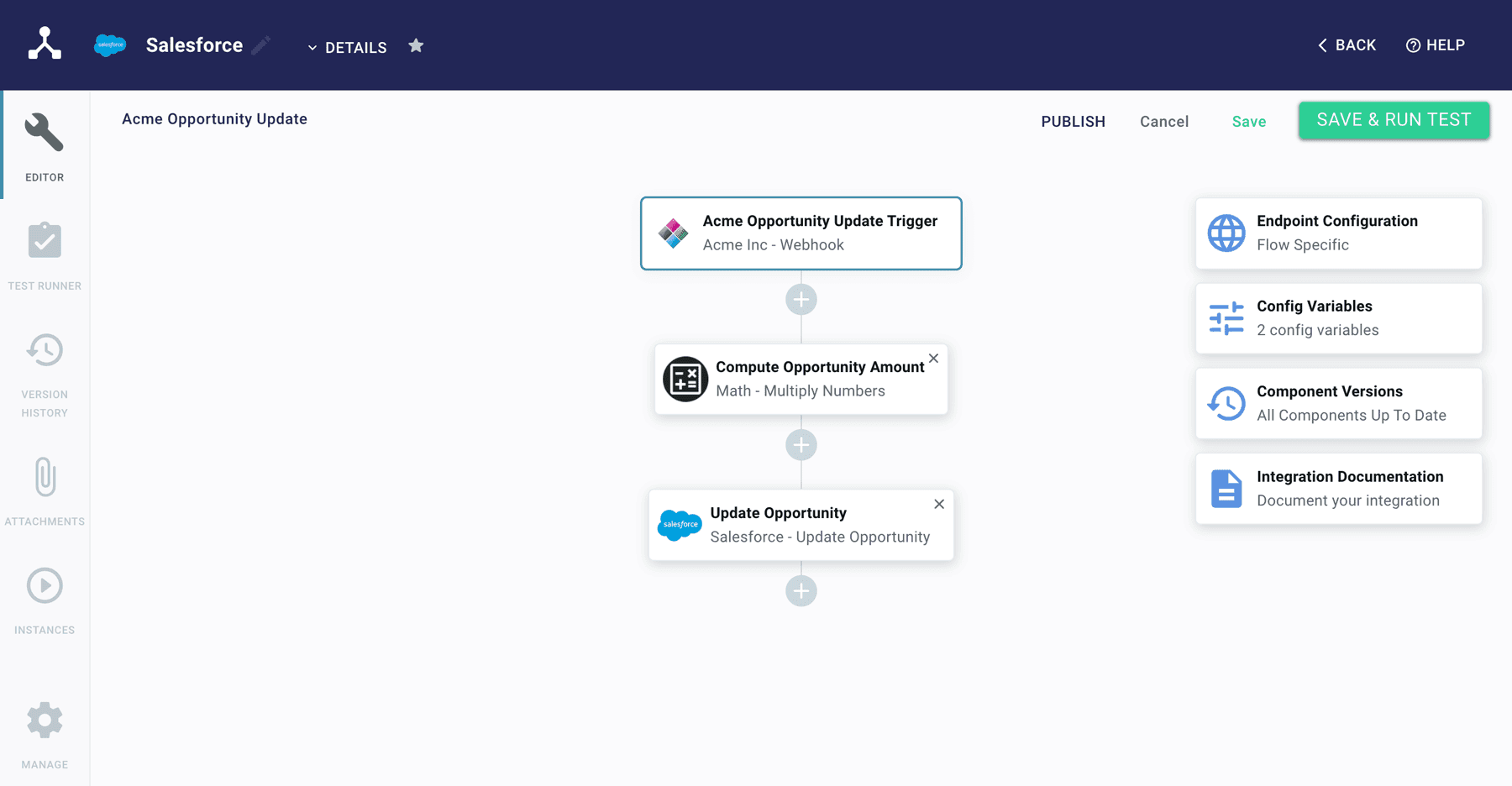
Task: Click the Component Versions history icon
Action: click(x=1226, y=403)
